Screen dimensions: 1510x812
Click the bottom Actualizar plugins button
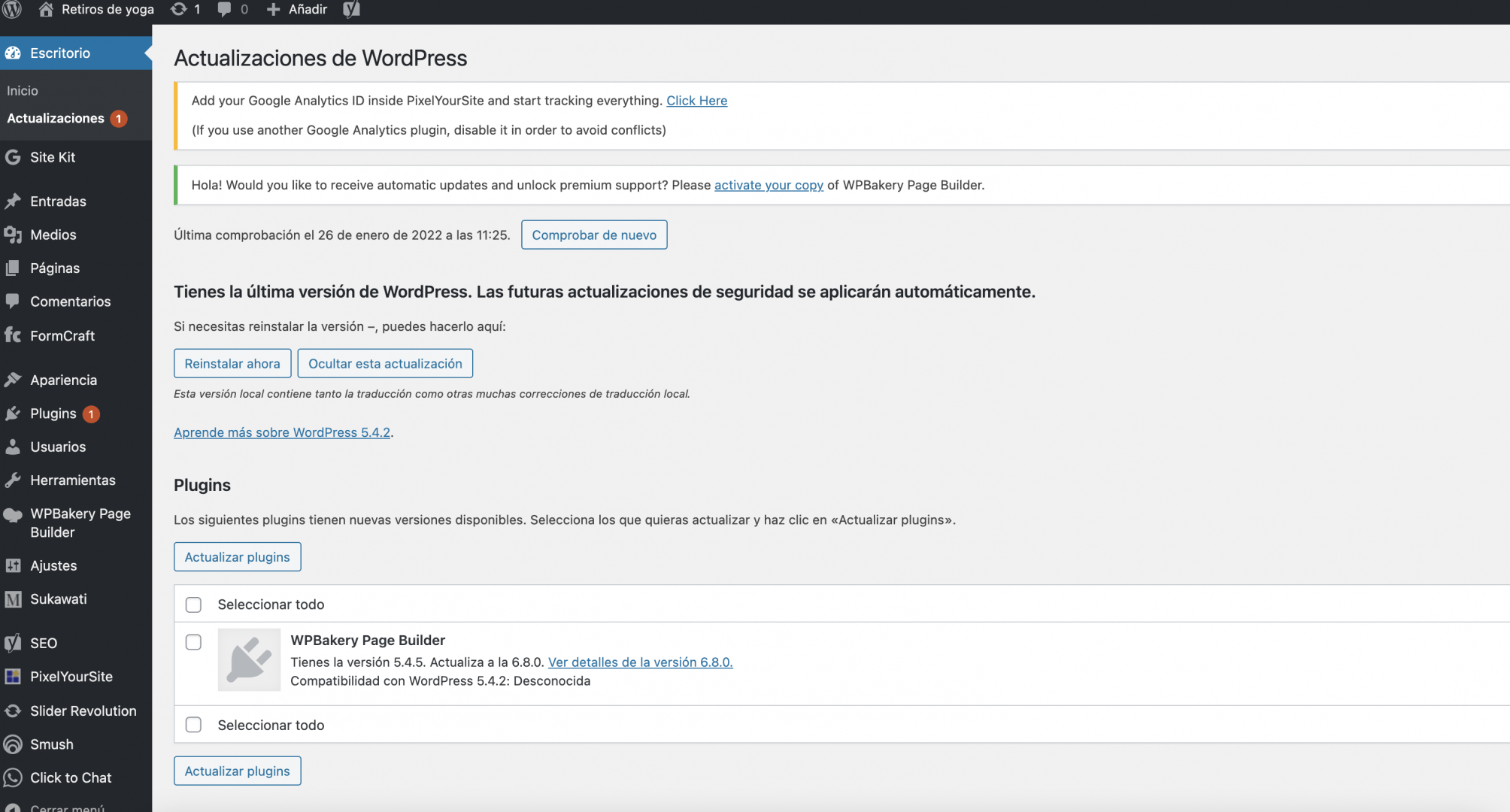238,771
